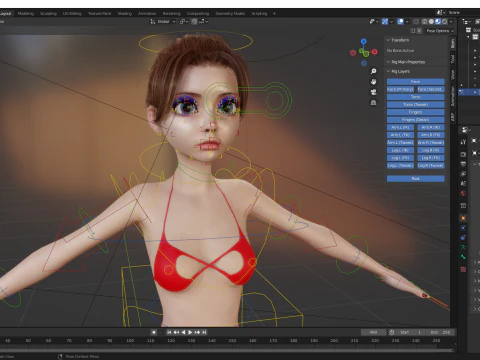The image size is (480, 360).
Task: Select material preview viewport shading
Action: click(438, 22)
